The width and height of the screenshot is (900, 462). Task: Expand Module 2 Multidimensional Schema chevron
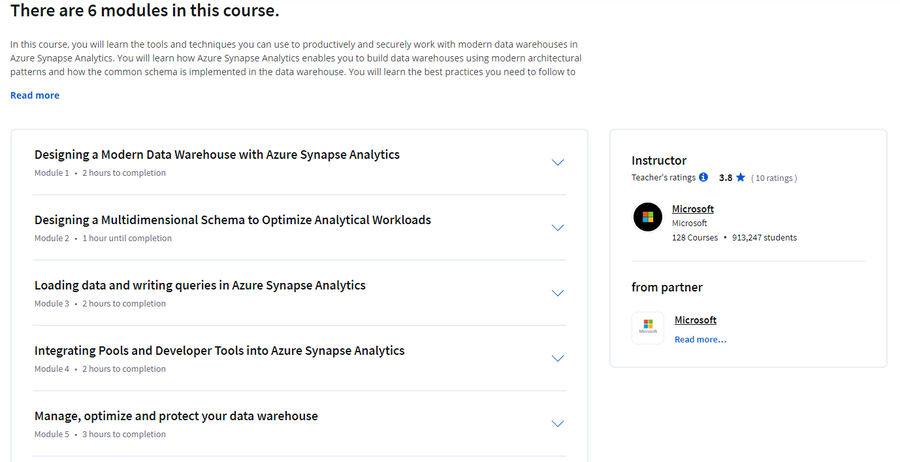click(x=557, y=228)
